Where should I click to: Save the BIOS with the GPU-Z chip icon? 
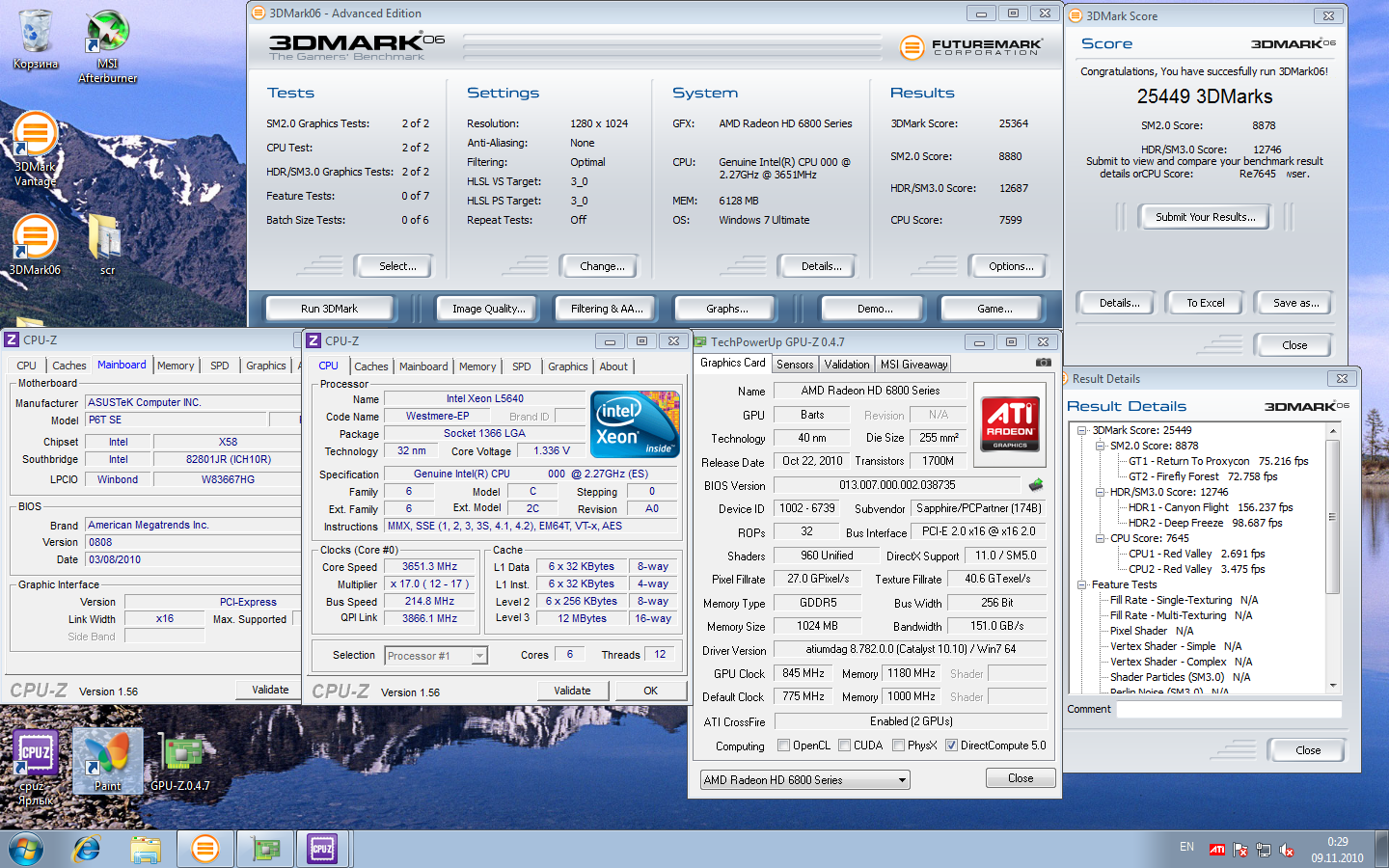click(x=1036, y=484)
